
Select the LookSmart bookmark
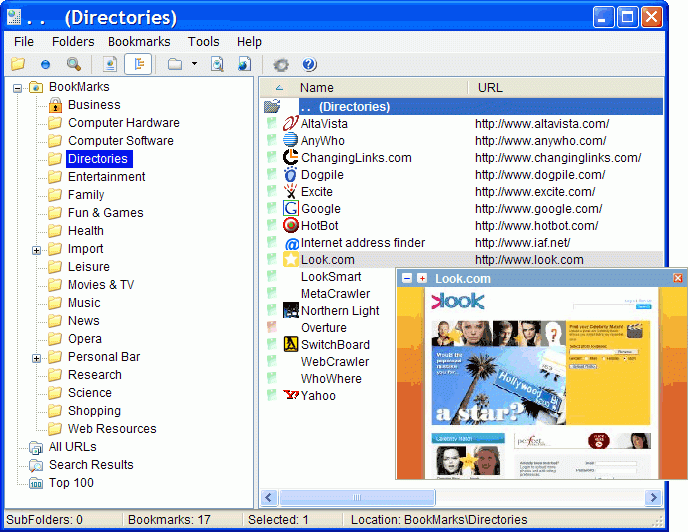tap(331, 277)
